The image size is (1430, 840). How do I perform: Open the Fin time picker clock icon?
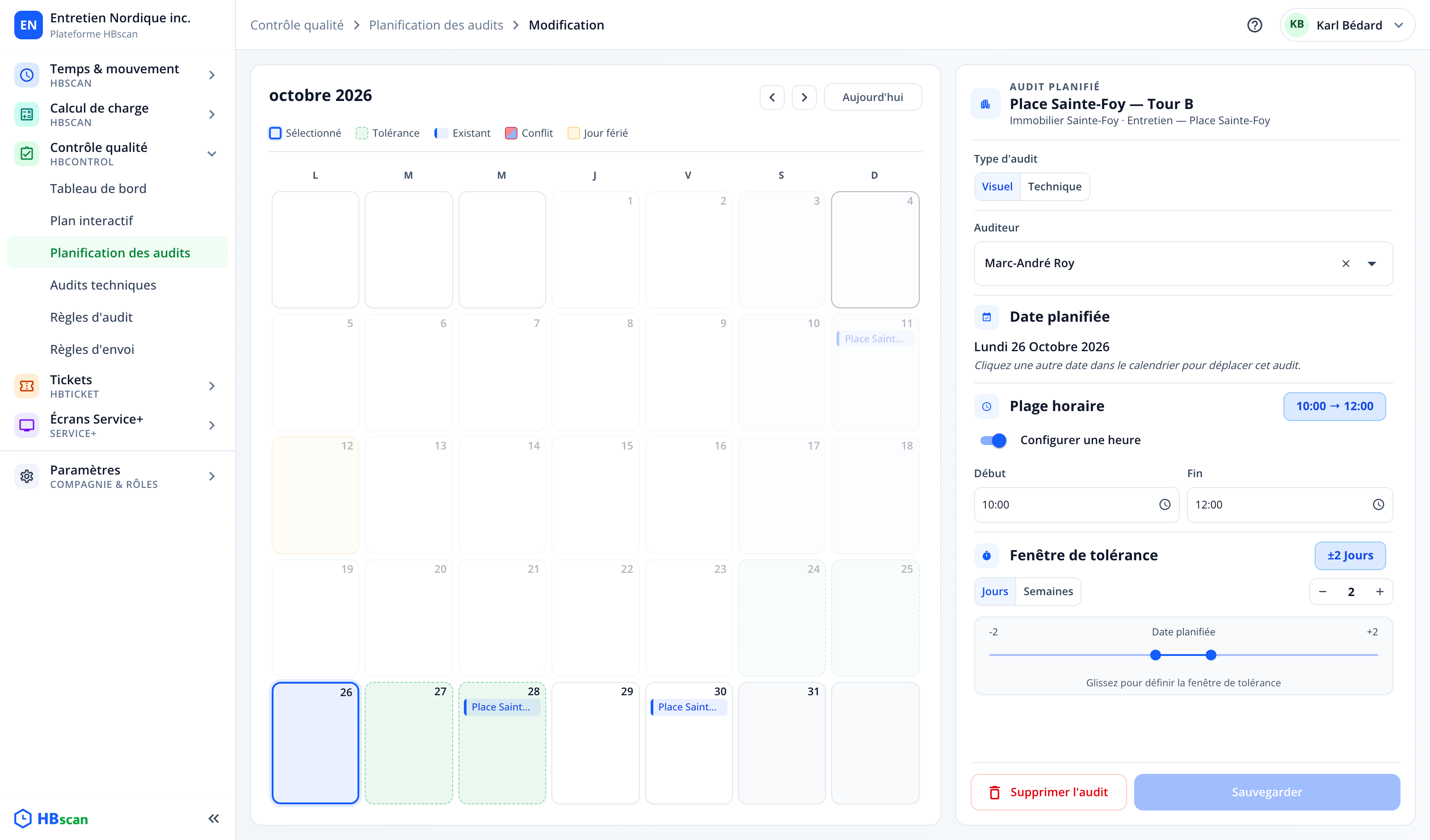(1378, 504)
